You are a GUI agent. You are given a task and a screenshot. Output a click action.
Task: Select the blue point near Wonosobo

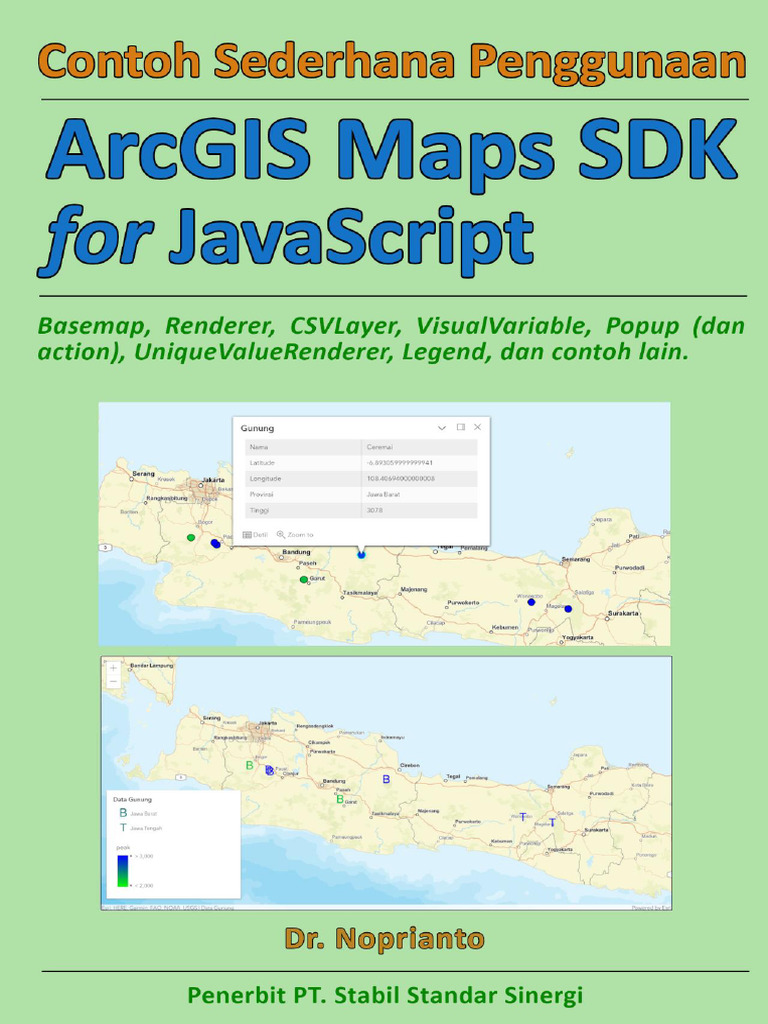tap(531, 602)
